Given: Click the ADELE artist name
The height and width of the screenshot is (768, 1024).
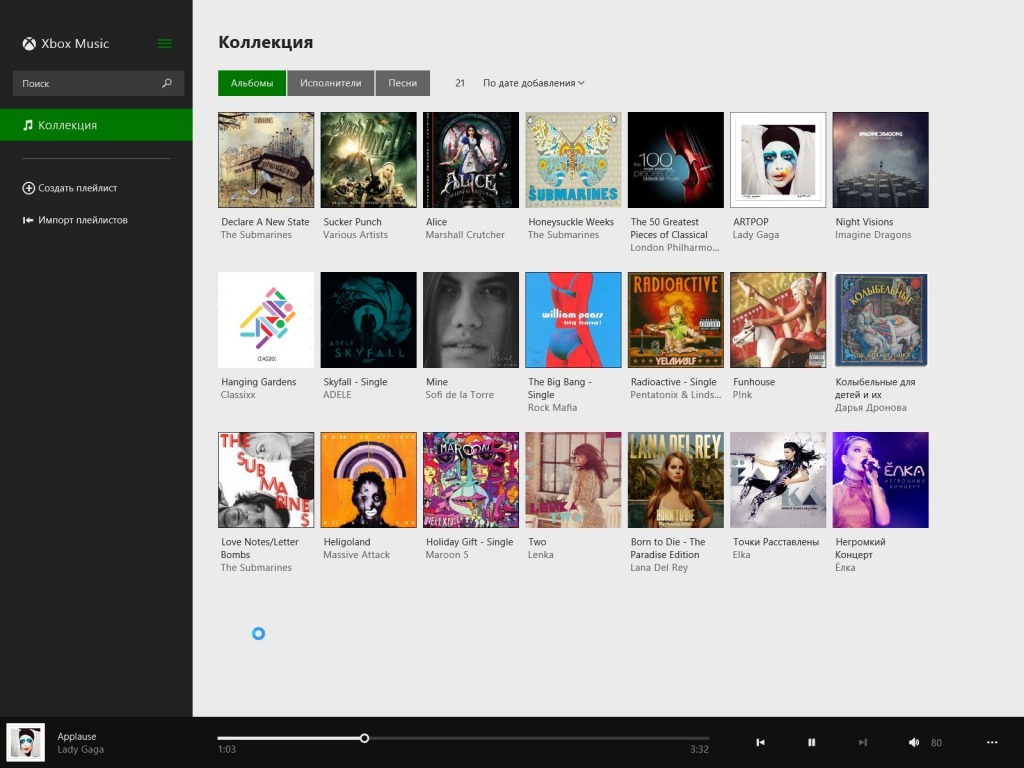Looking at the screenshot, I should click(337, 395).
